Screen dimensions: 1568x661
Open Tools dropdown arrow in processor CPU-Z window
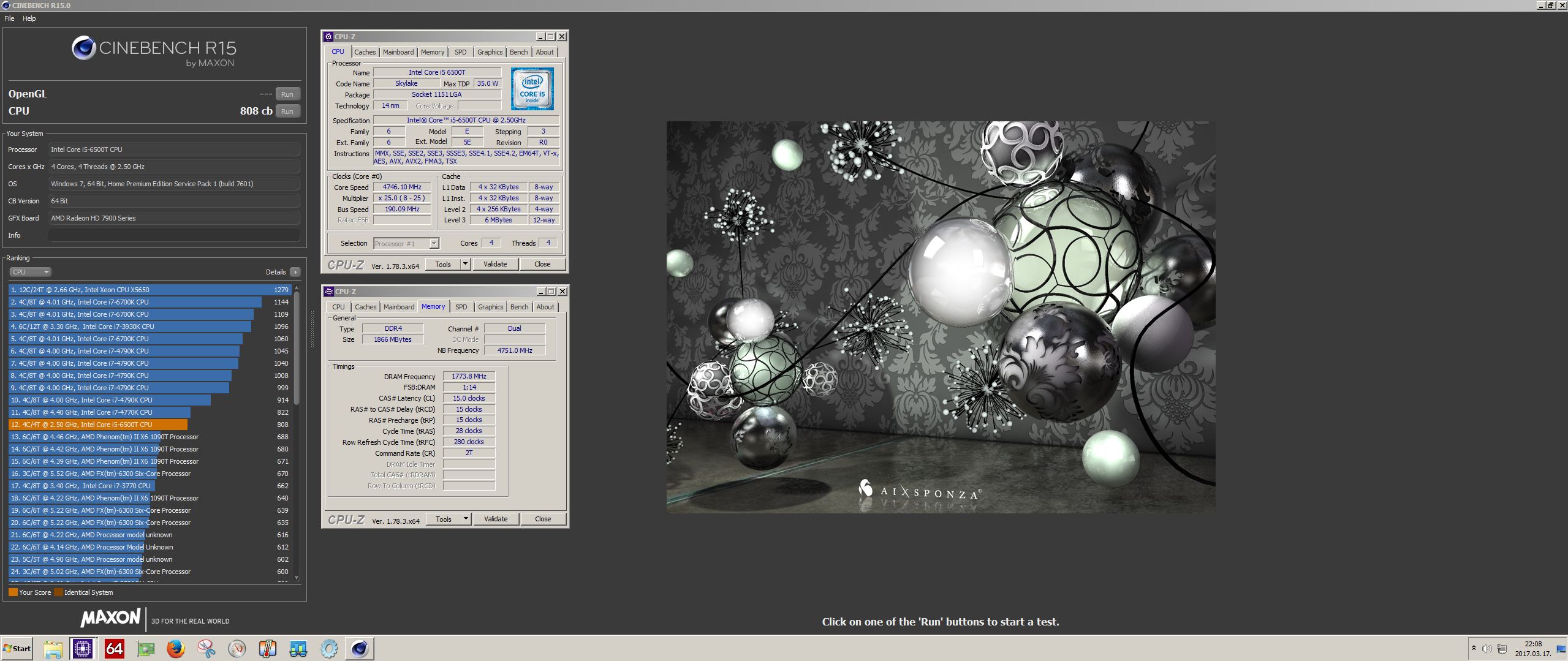pos(465,264)
